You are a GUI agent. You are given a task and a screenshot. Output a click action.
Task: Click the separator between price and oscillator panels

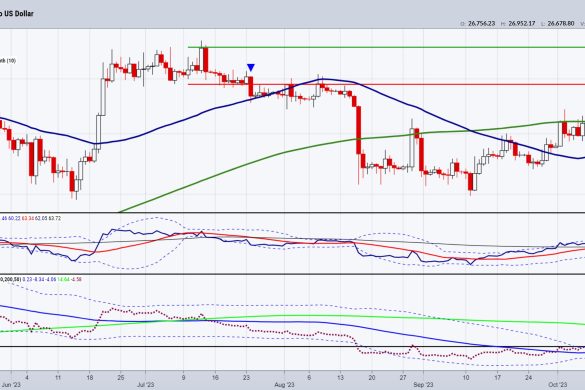click(x=292, y=212)
